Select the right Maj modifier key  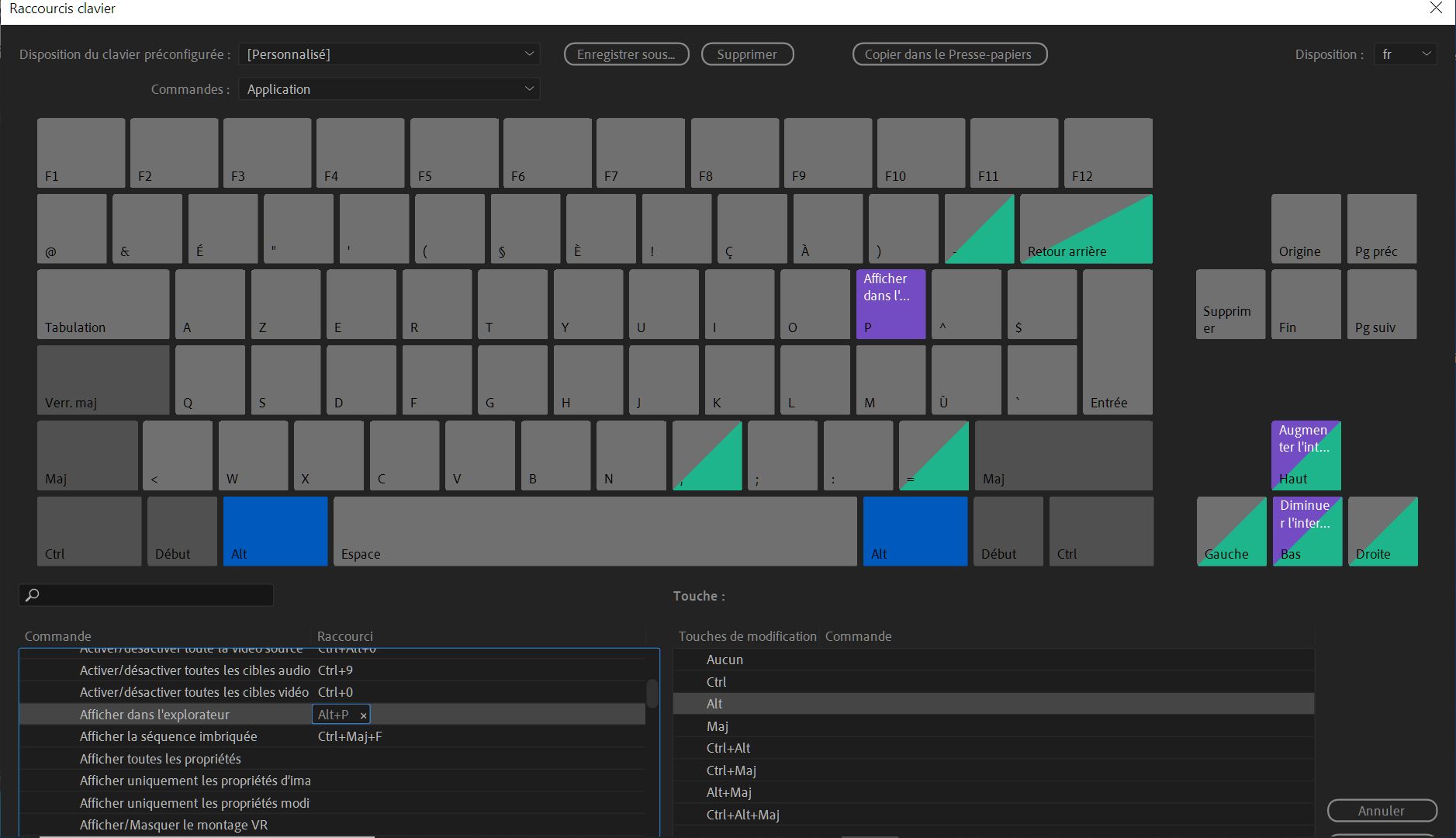pyautogui.click(x=1063, y=455)
